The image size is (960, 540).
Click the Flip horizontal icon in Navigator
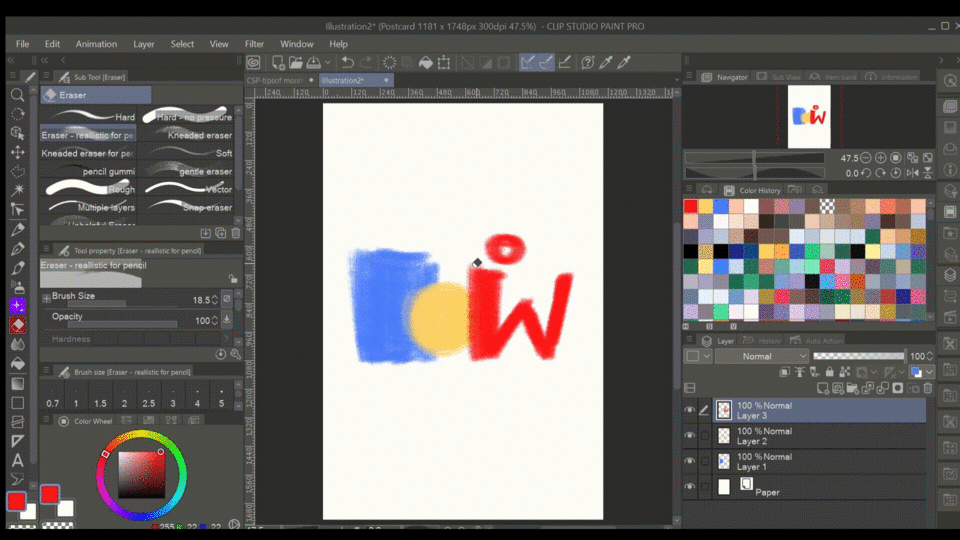[913, 173]
